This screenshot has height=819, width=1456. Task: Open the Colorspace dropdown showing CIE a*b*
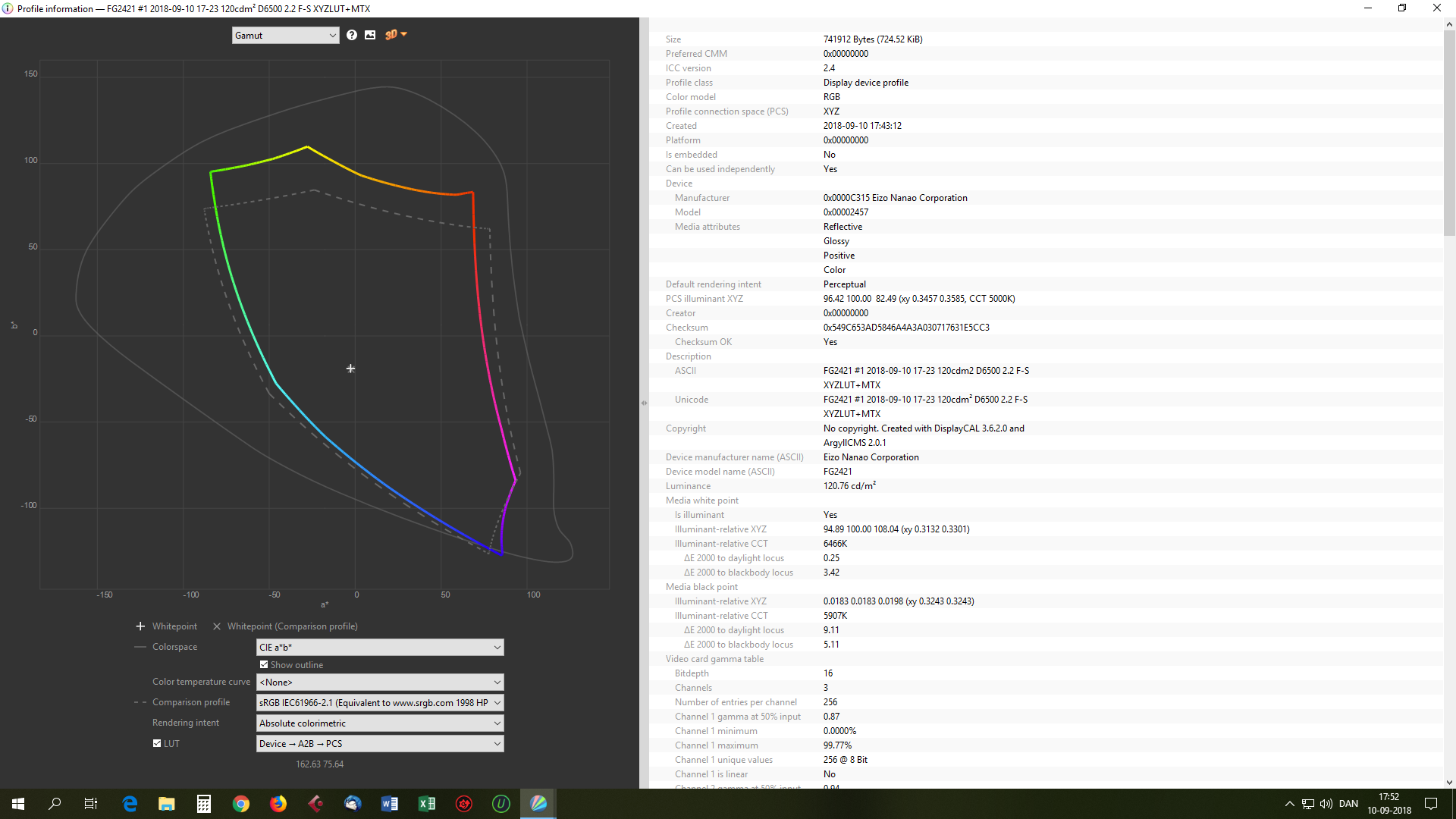pyautogui.click(x=379, y=647)
